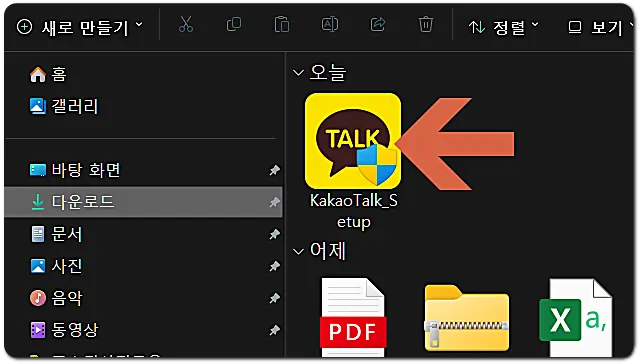Select the Excel CSV file under 어제
The height and width of the screenshot is (364, 639).
[576, 317]
